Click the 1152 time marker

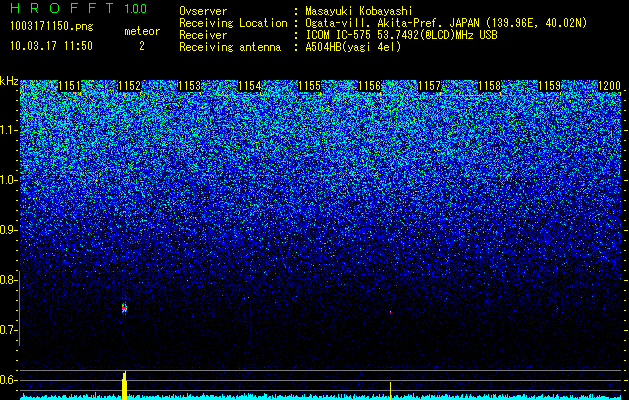point(130,86)
